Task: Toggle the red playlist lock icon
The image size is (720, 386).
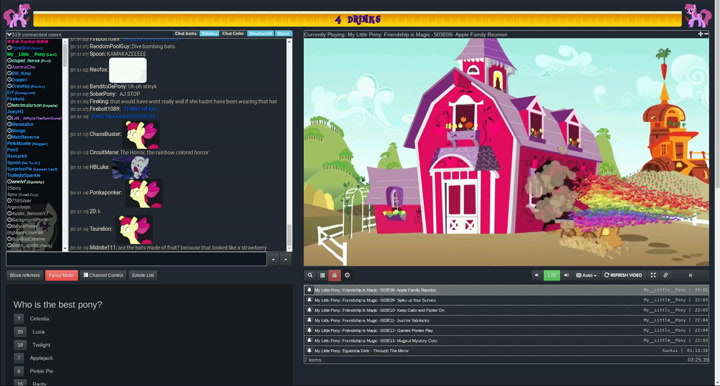Action: [x=334, y=275]
